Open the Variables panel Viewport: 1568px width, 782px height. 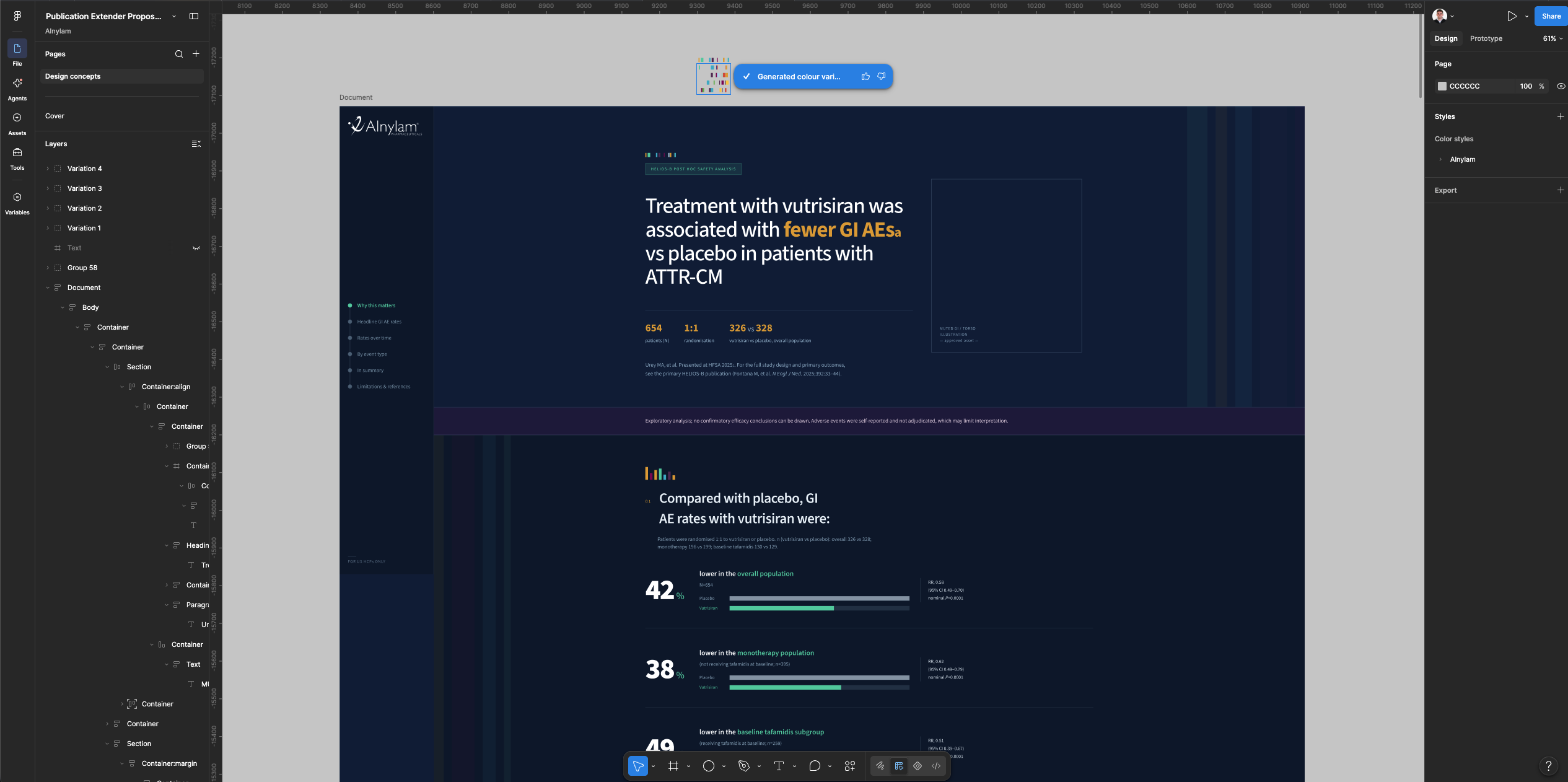coord(17,203)
